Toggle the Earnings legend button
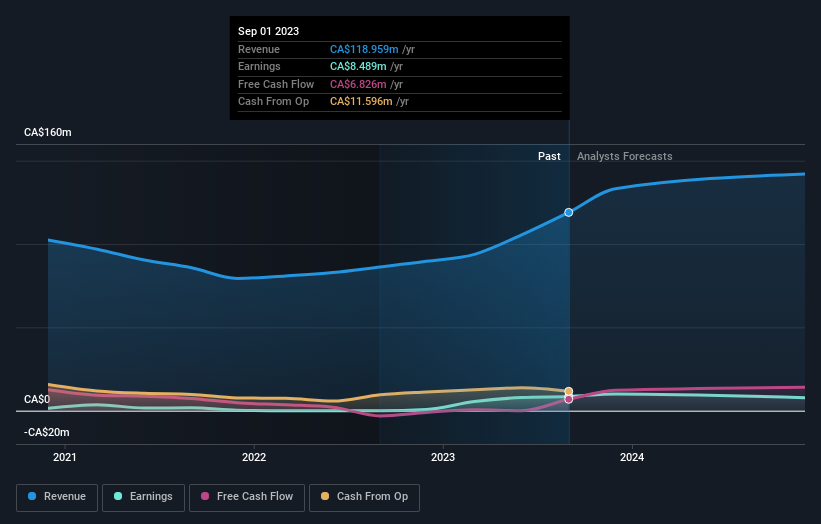821x524 pixels. pos(143,497)
